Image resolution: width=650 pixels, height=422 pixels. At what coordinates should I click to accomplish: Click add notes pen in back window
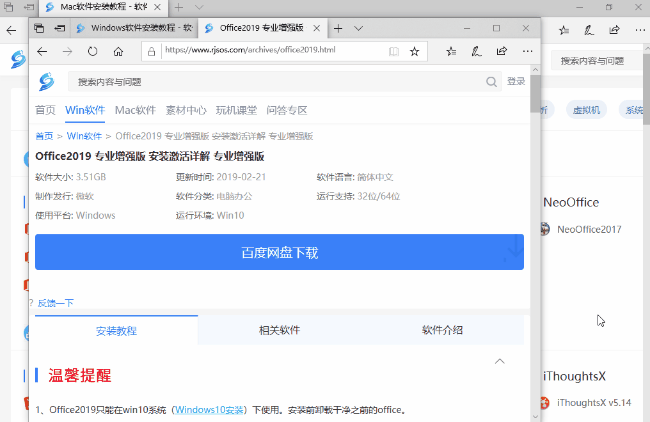(589, 30)
